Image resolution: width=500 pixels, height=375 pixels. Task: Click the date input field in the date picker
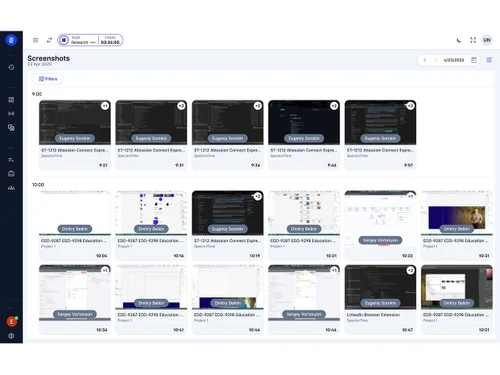click(x=454, y=60)
